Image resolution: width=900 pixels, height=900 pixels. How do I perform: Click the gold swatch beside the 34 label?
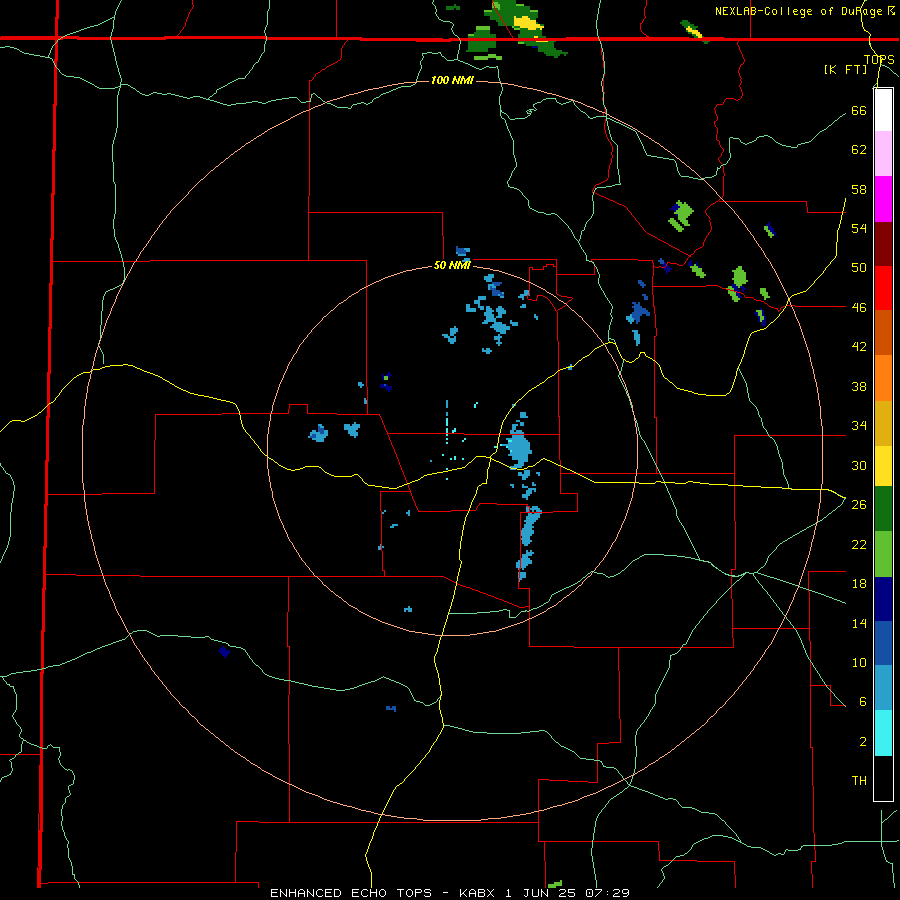coord(883,423)
